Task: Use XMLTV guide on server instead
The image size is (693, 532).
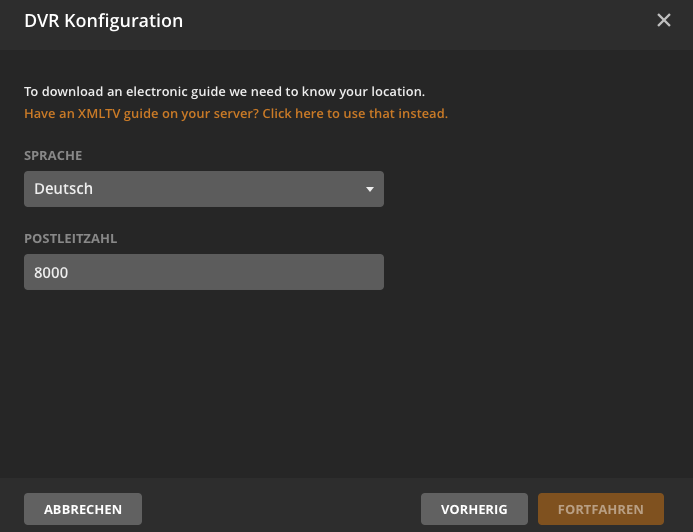Action: click(235, 114)
